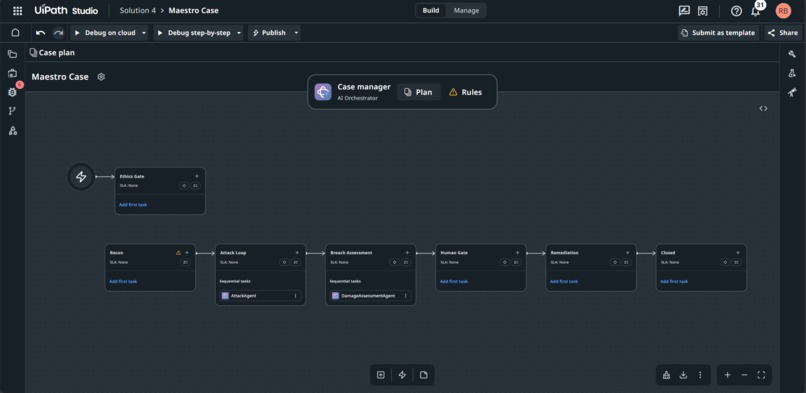This screenshot has width=806, height=393.
Task: Select the Plan tab in Case manager
Action: point(418,92)
